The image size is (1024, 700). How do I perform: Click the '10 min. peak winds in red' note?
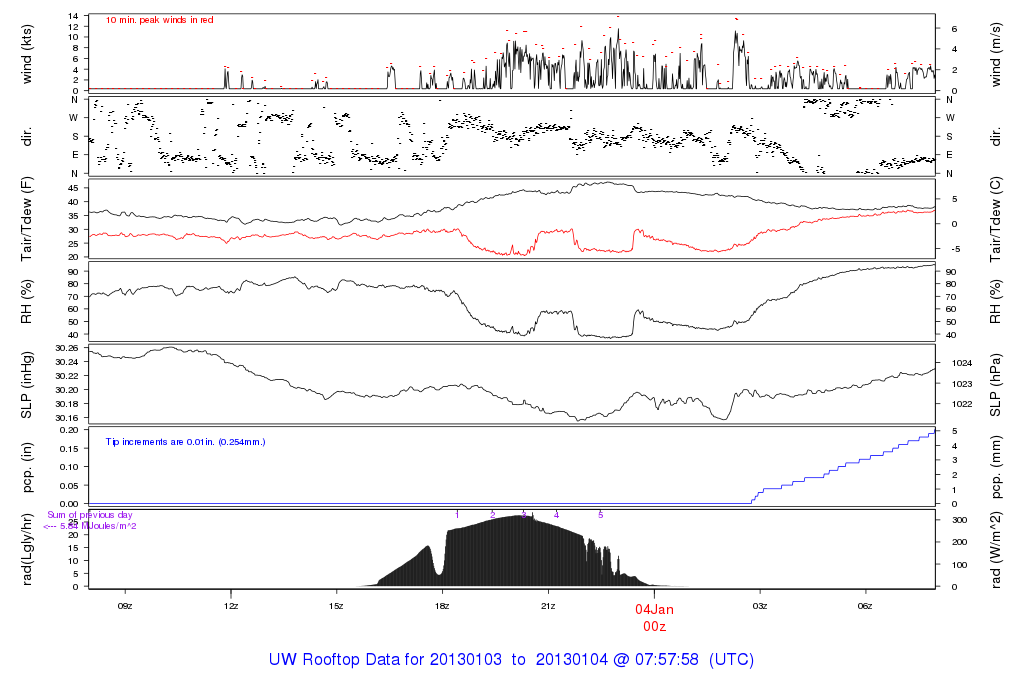click(160, 20)
